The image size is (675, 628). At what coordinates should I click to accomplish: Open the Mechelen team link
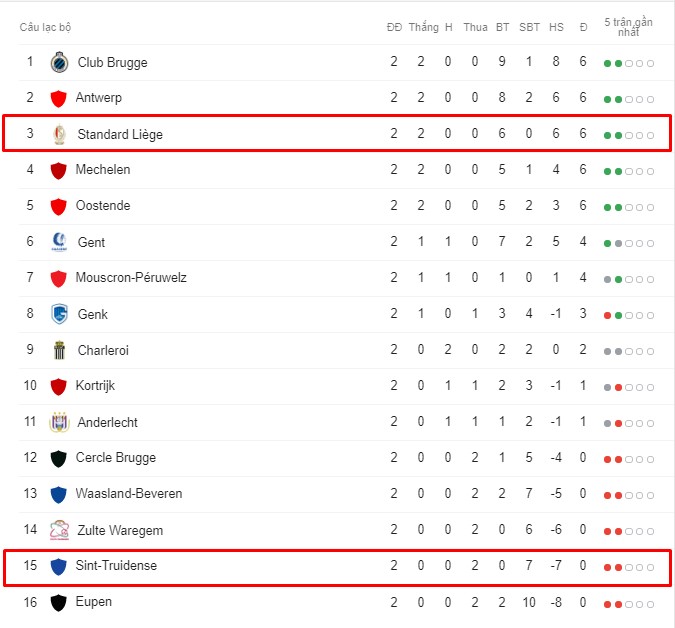click(x=103, y=170)
